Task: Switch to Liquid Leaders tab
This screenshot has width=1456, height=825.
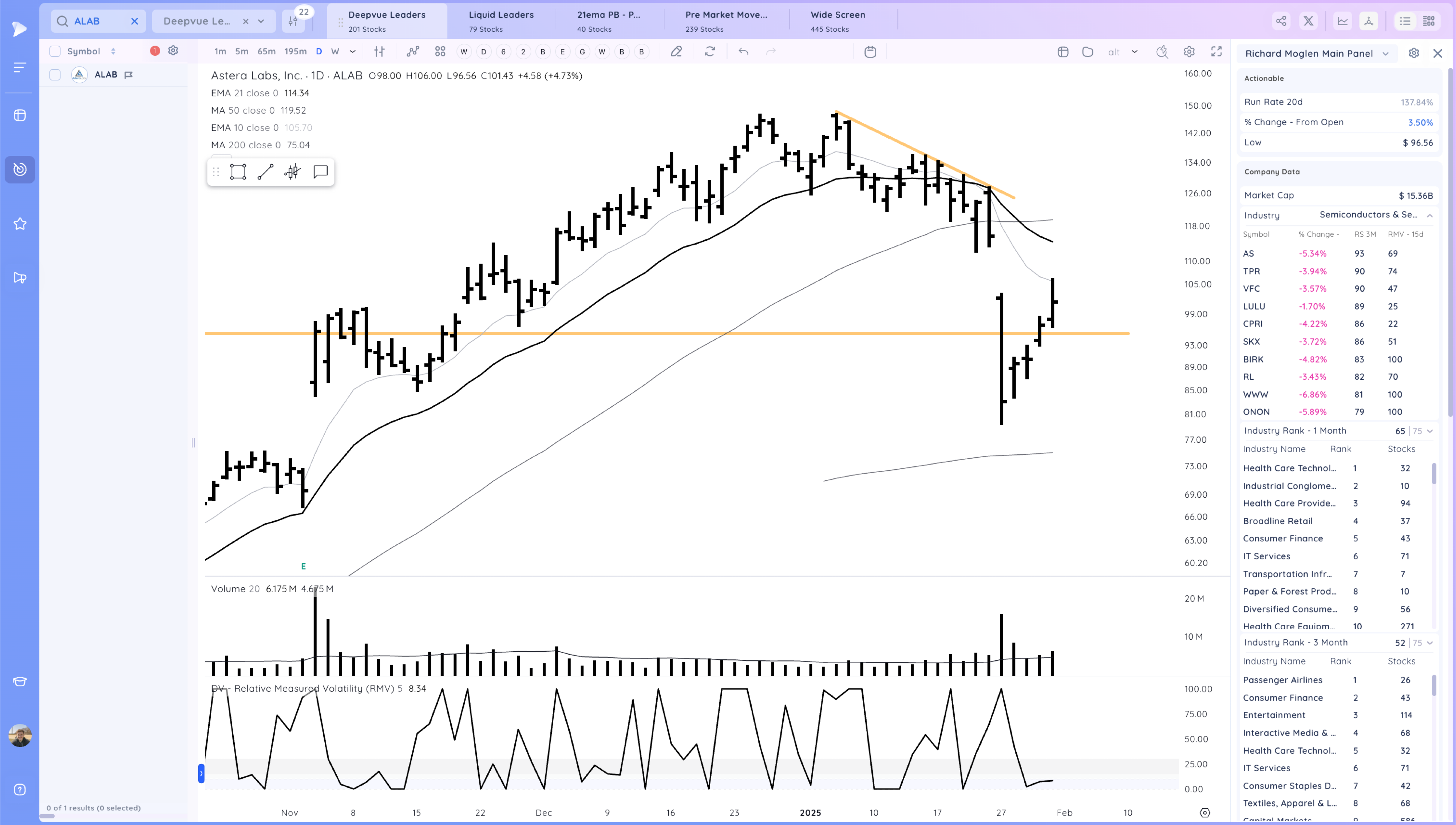Action: tap(500, 21)
